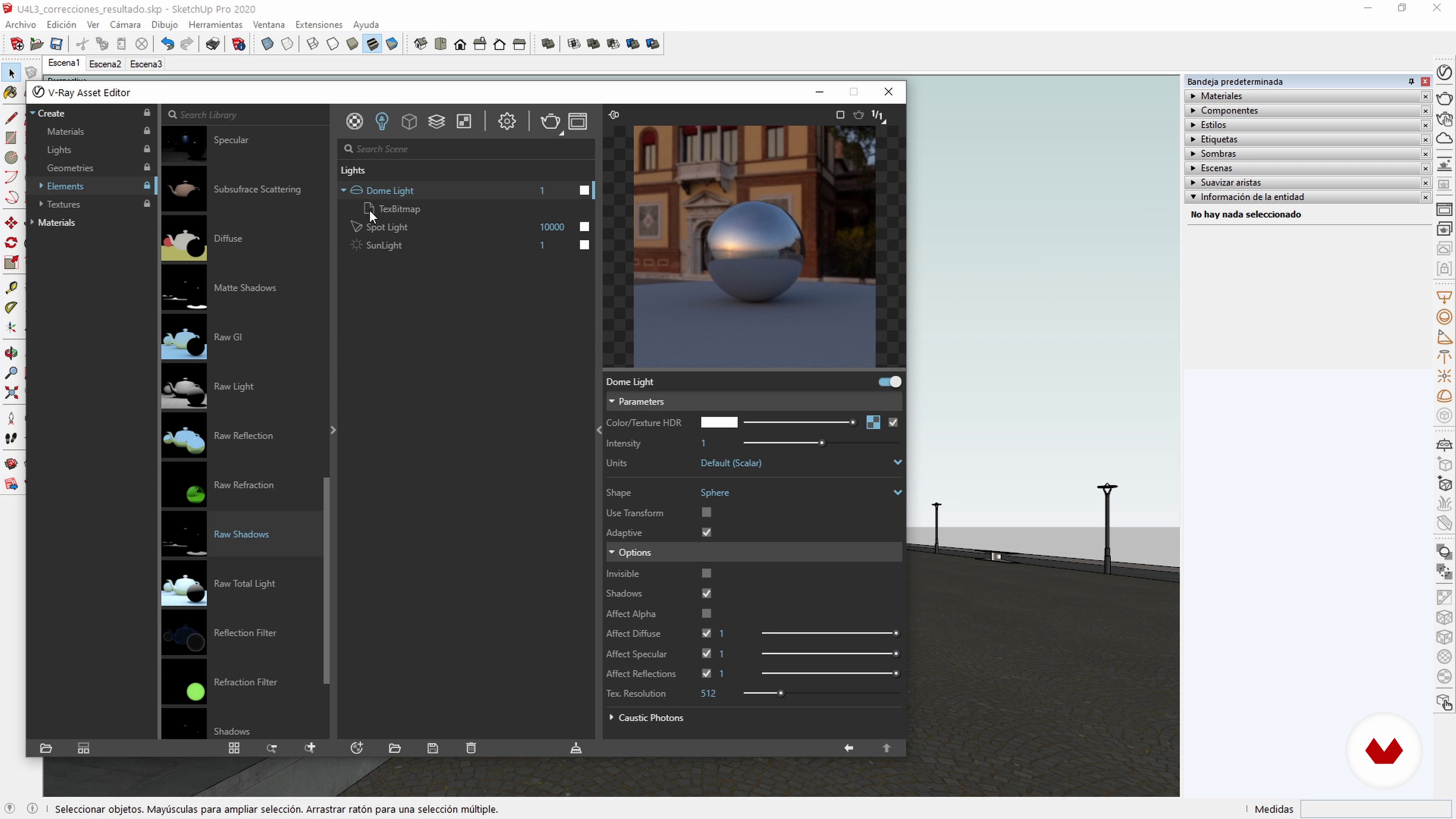Enable the Invisible checkbox

click(x=706, y=573)
